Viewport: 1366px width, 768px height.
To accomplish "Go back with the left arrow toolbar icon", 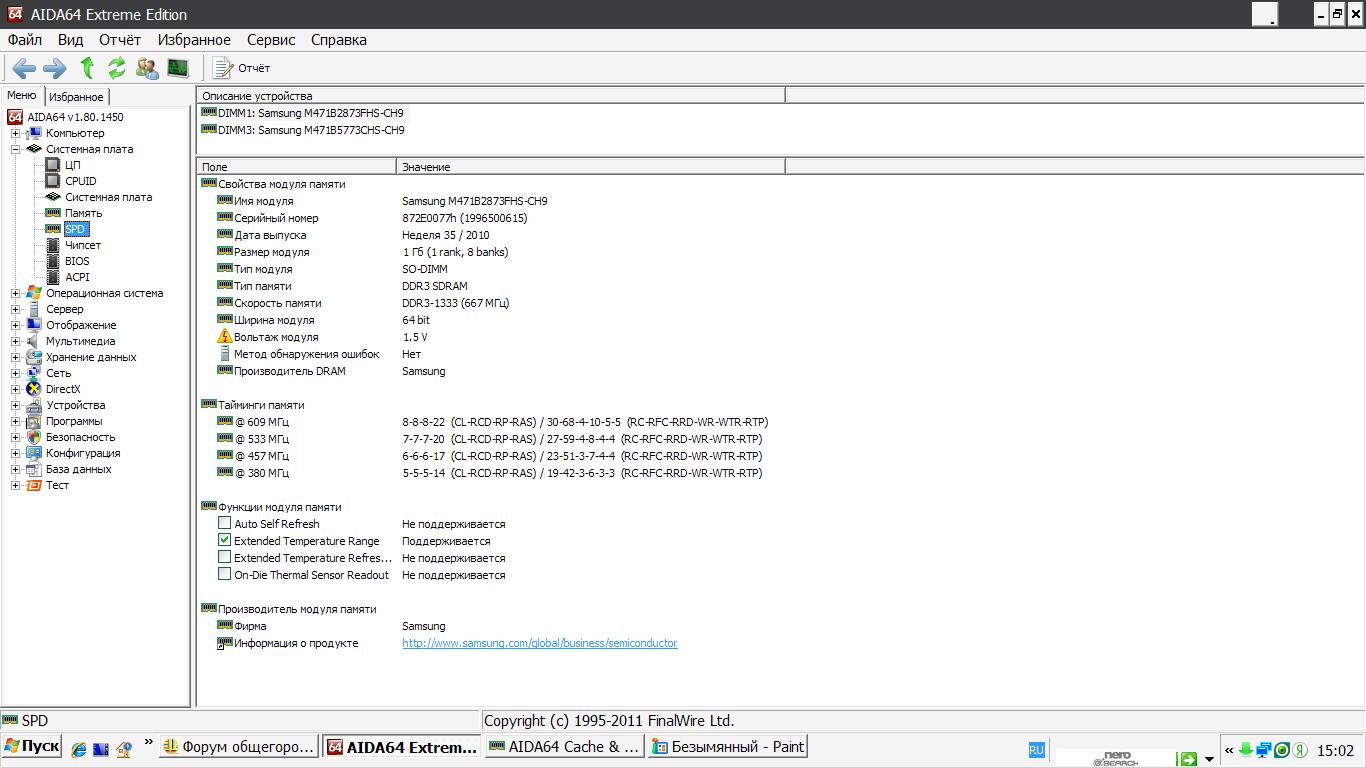I will pos(24,68).
